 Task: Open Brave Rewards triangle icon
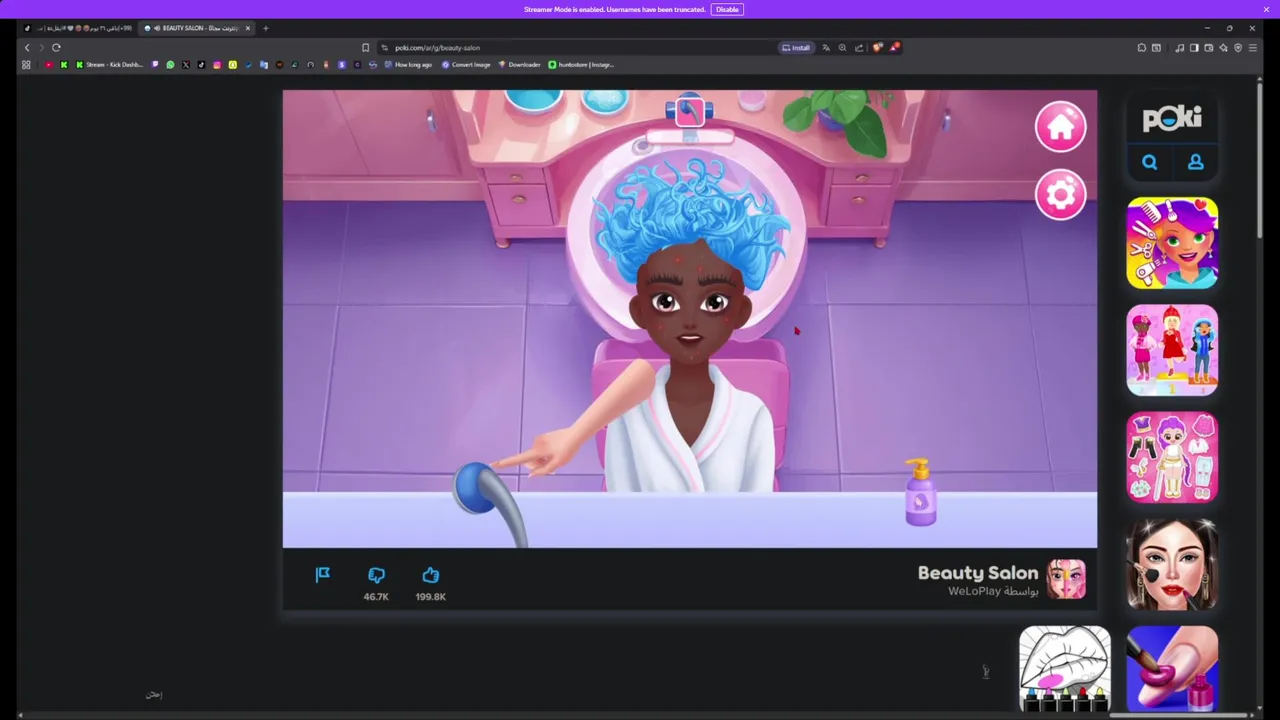pos(894,47)
